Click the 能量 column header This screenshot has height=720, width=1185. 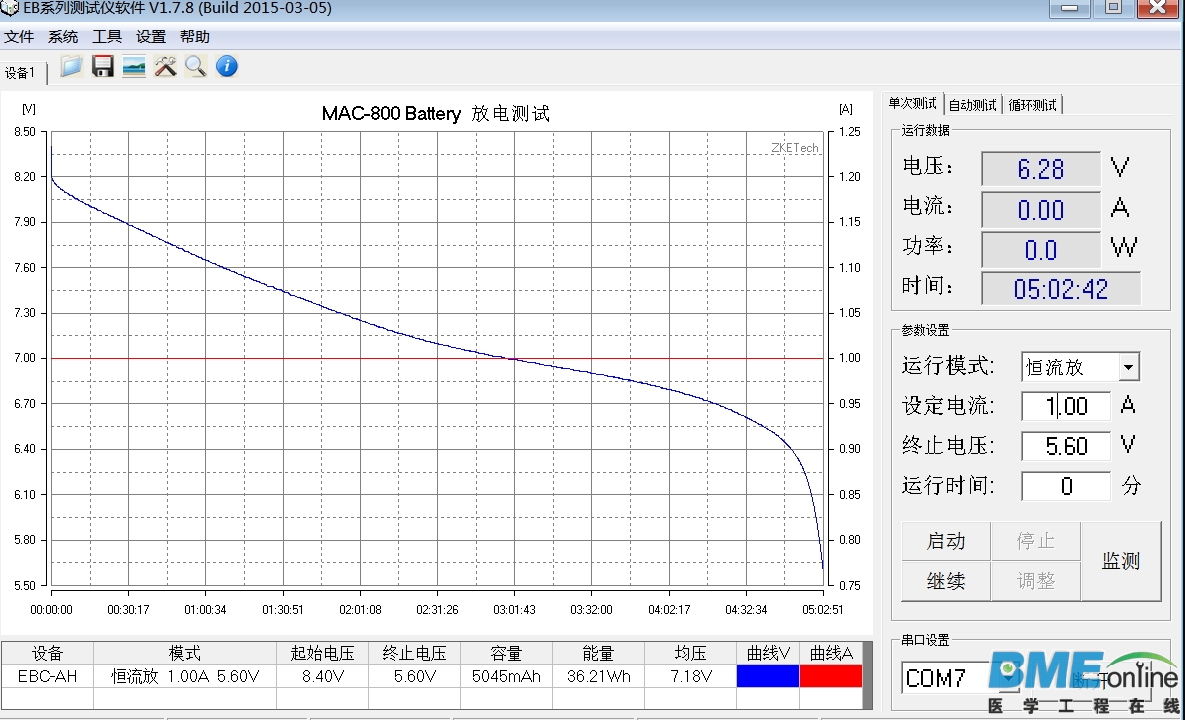click(x=599, y=654)
